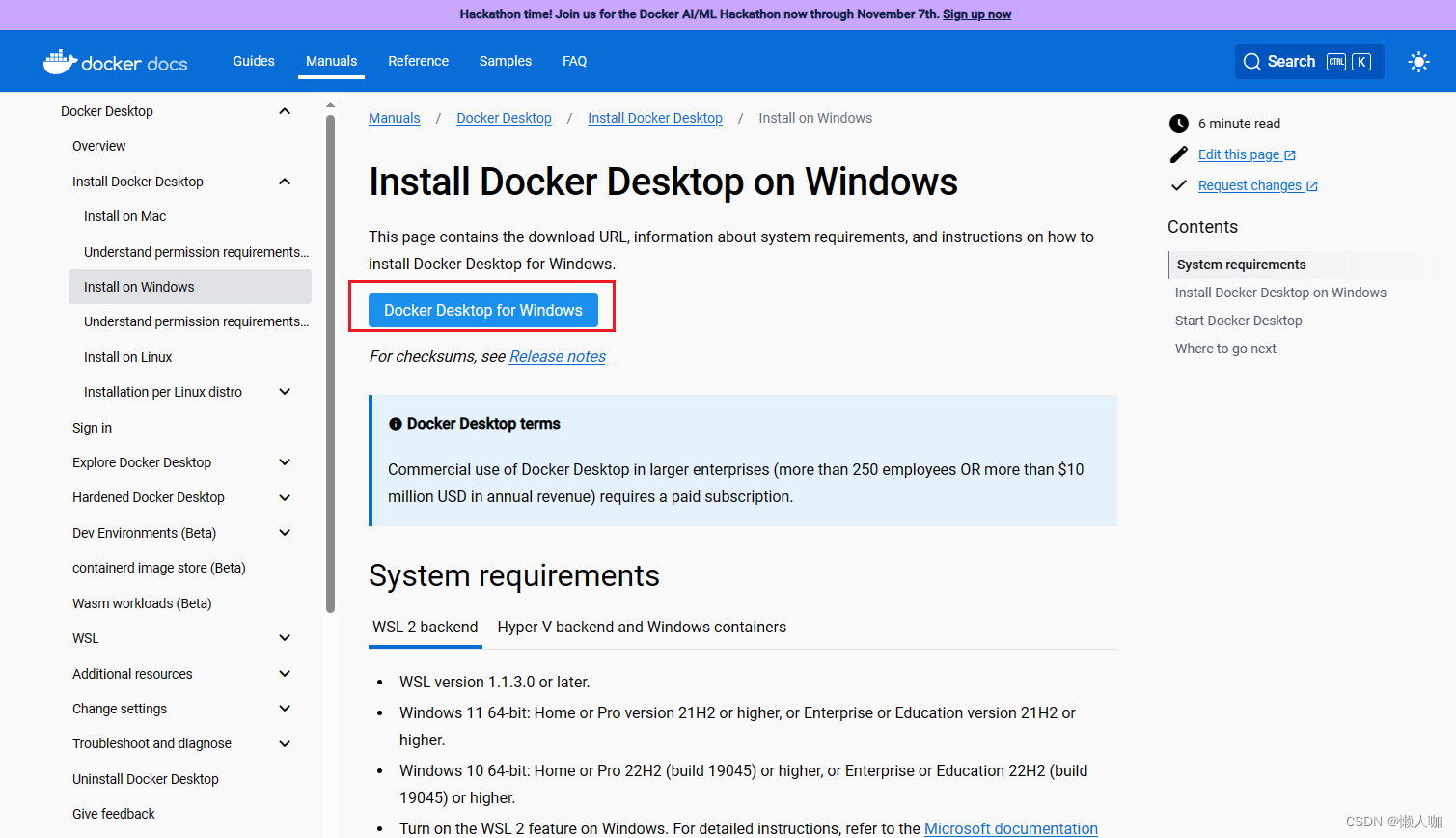This screenshot has width=1456, height=838.
Task: Expand the WSL sidebar chevron
Action: 285,638
